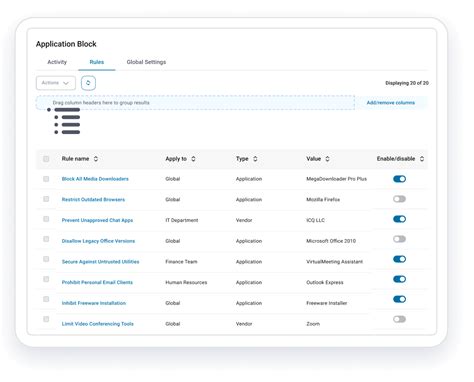The image size is (474, 382).
Task: Sort by Enable/disable column arrows
Action: pos(422,159)
